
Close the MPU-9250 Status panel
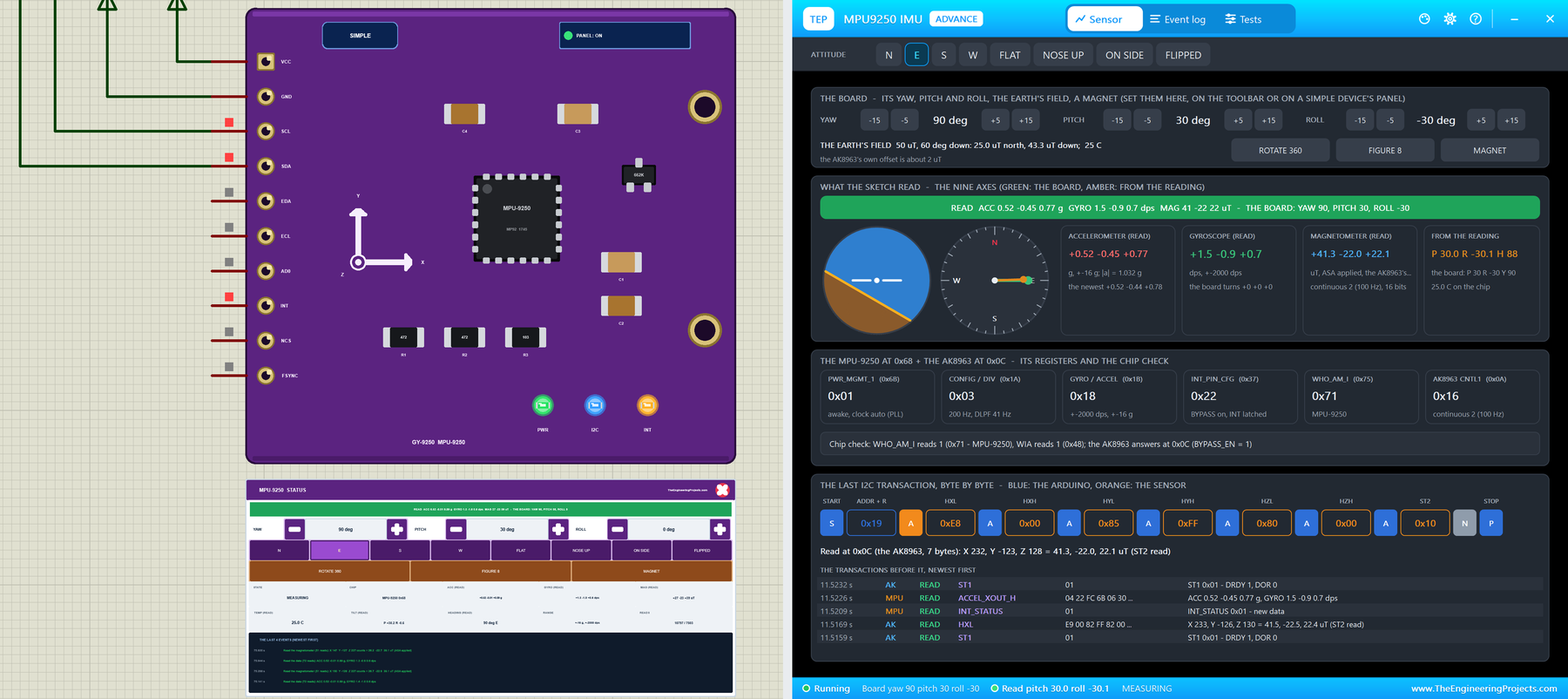722,490
